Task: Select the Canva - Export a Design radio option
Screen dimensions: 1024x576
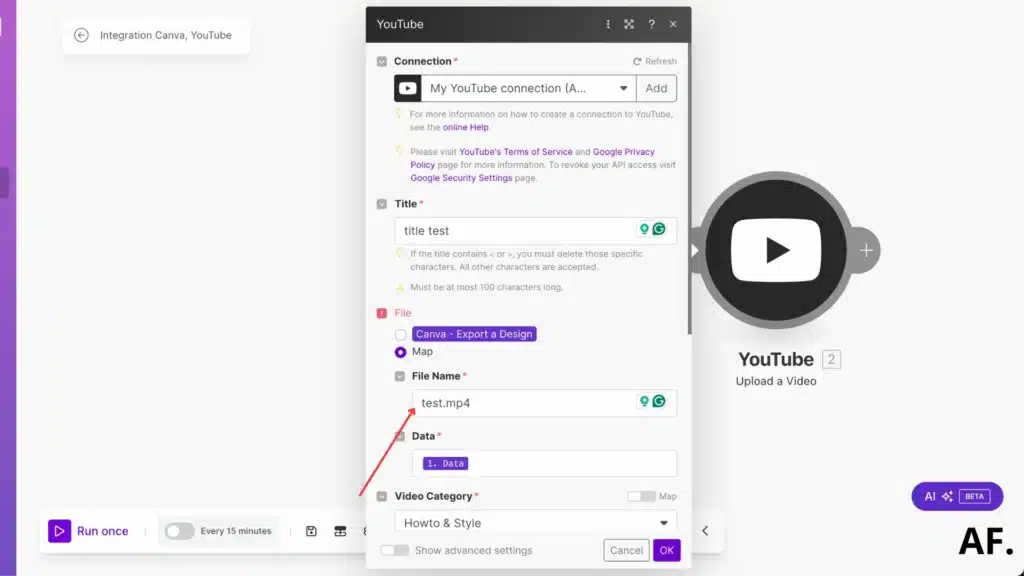Action: pyautogui.click(x=400, y=334)
